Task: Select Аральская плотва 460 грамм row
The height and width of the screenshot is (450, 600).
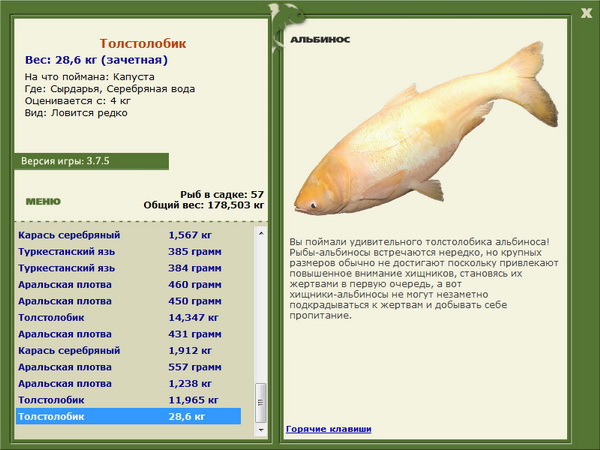Action: point(129,284)
